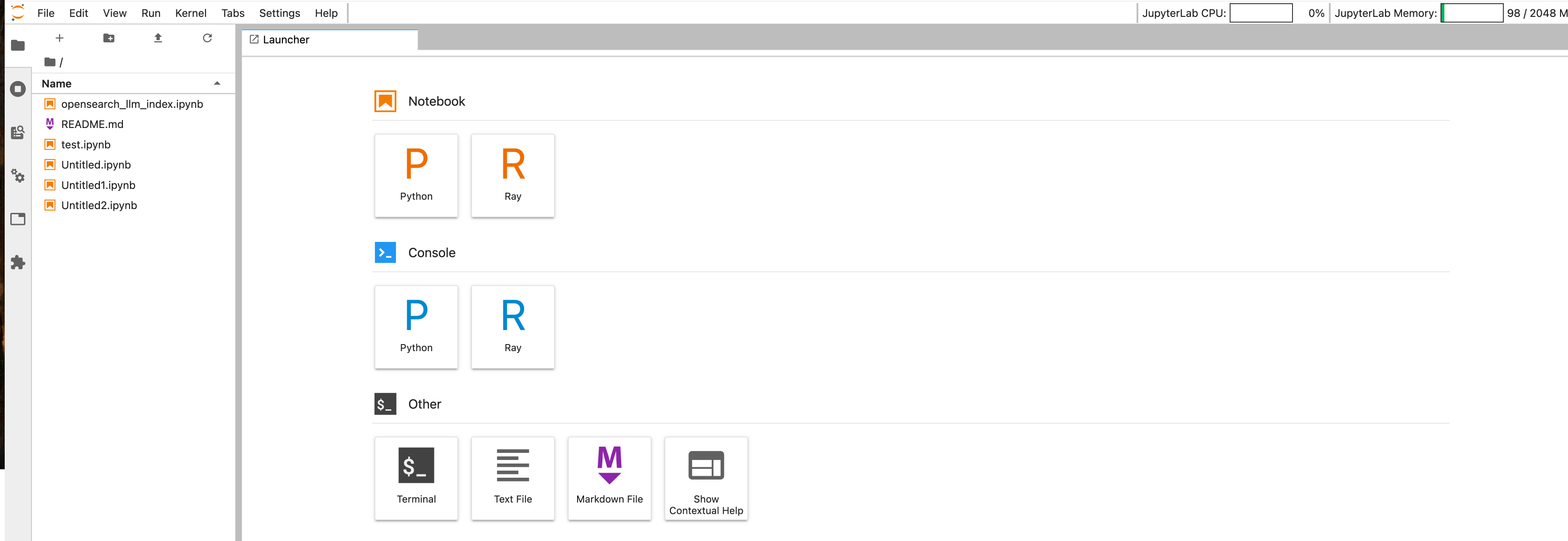This screenshot has height=541, width=1568.
Task: Click the Show Contextual Help card
Action: (x=706, y=478)
